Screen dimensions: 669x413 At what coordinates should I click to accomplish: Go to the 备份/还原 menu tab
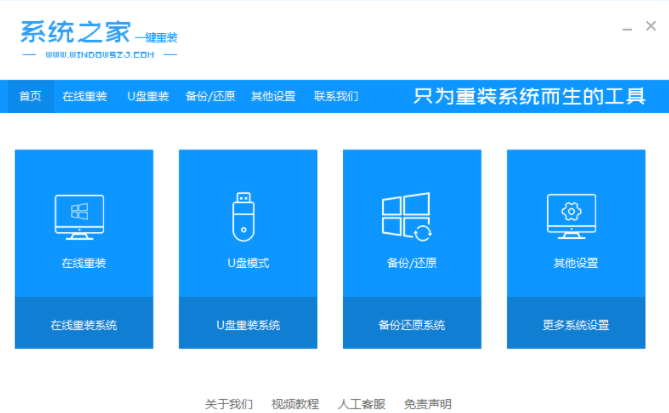[x=210, y=97]
